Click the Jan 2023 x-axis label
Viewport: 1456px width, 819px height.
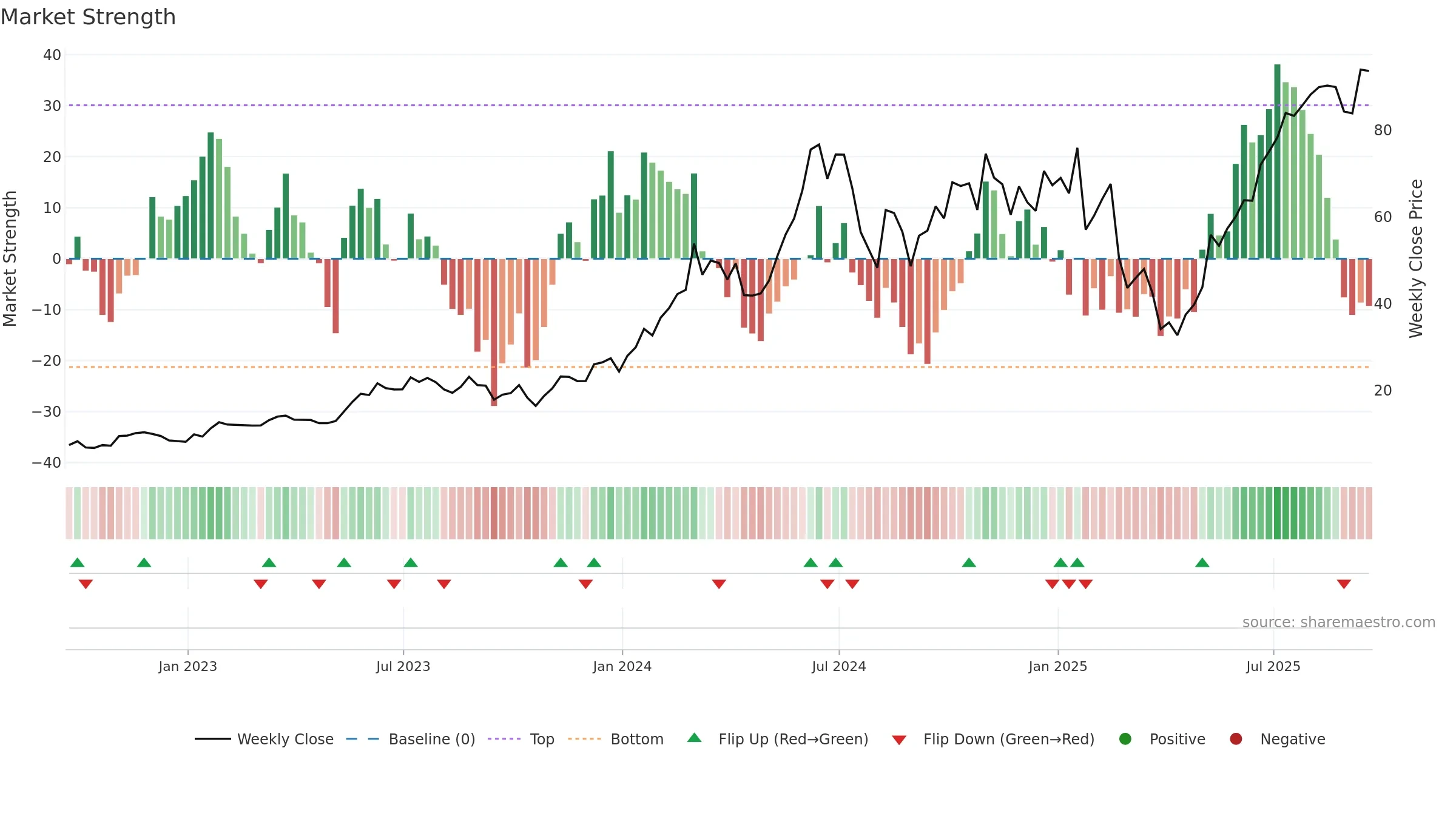click(187, 666)
